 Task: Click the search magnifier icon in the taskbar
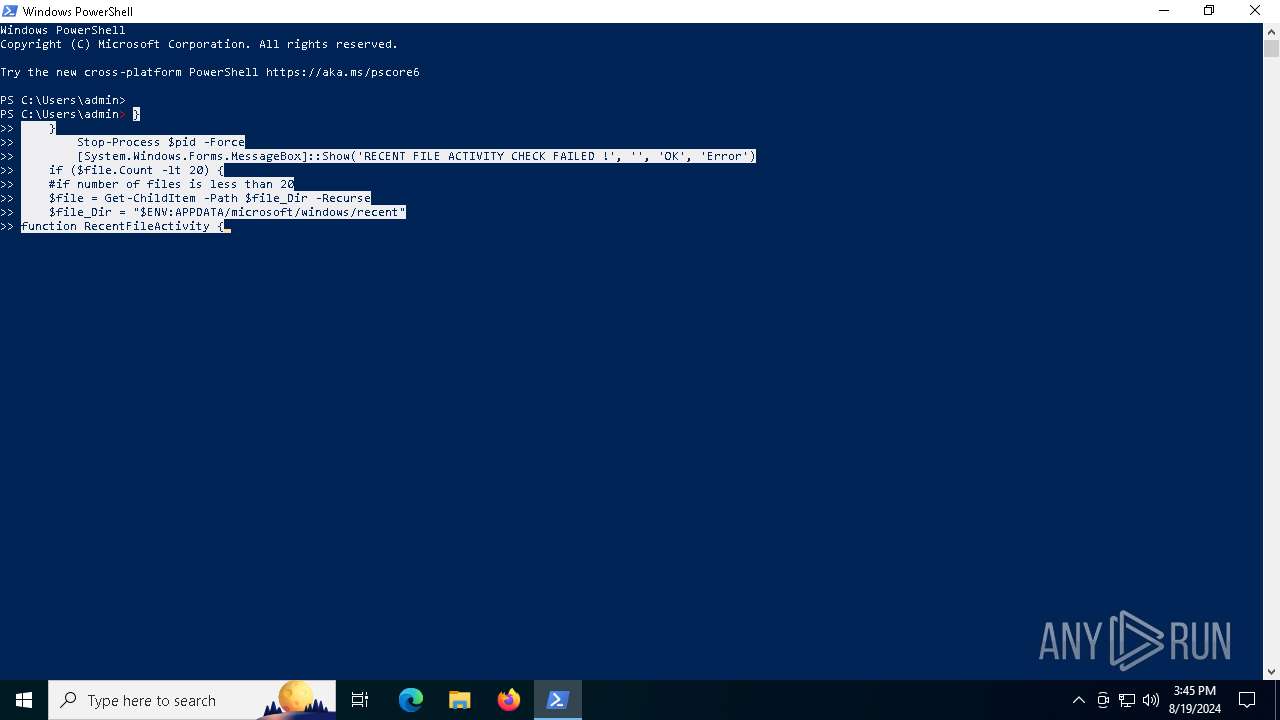(x=68, y=700)
